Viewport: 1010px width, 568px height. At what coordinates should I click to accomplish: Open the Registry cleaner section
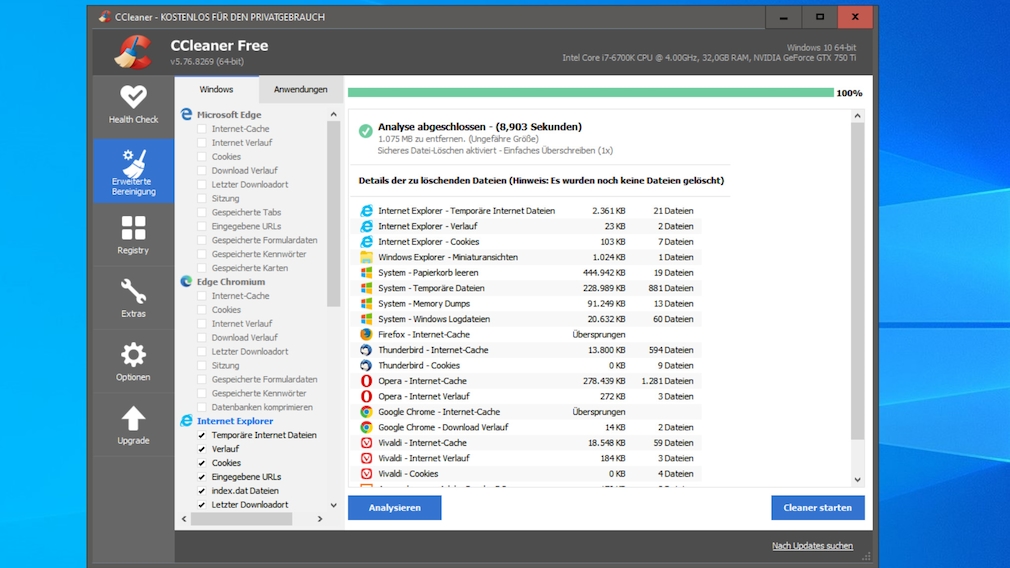tap(133, 235)
